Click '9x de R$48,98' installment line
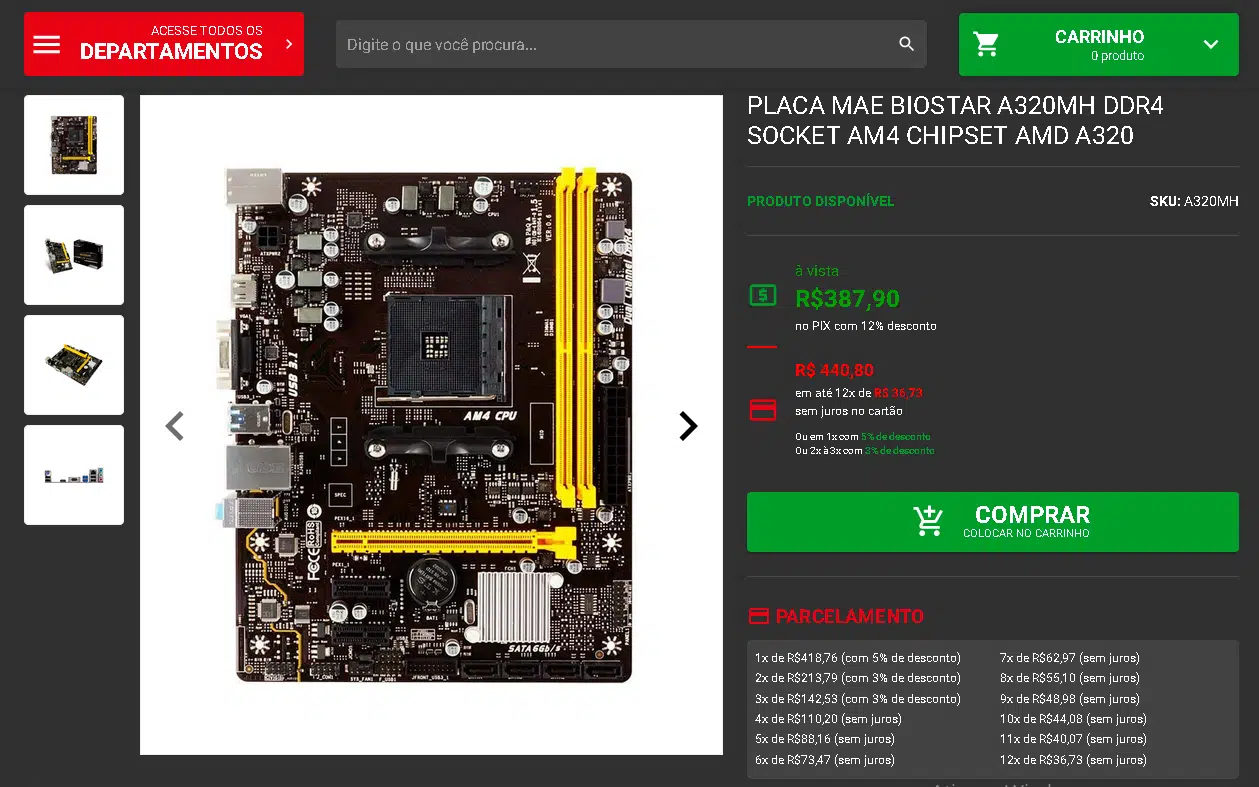1259x787 pixels. 1070,699
